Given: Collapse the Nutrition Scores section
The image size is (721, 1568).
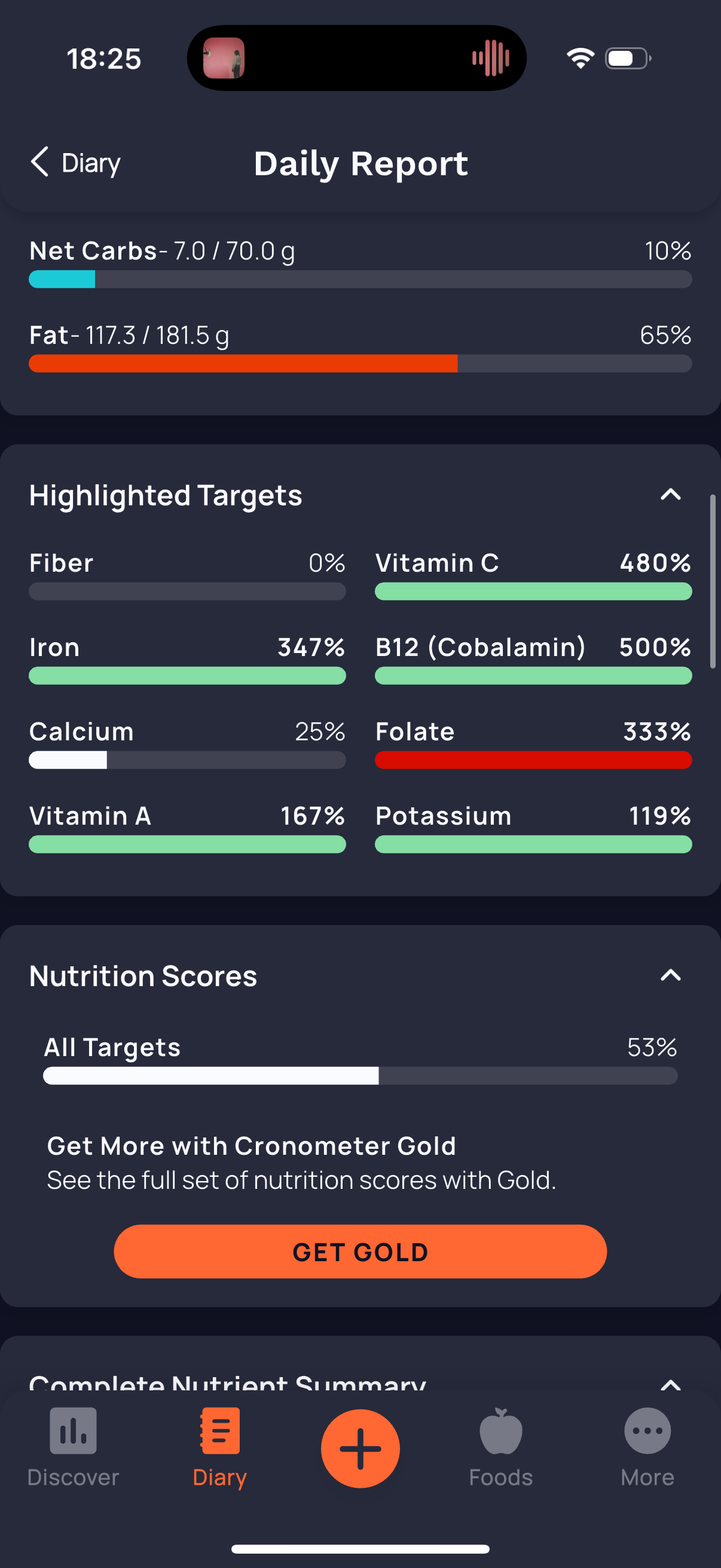Looking at the screenshot, I should pyautogui.click(x=671, y=975).
